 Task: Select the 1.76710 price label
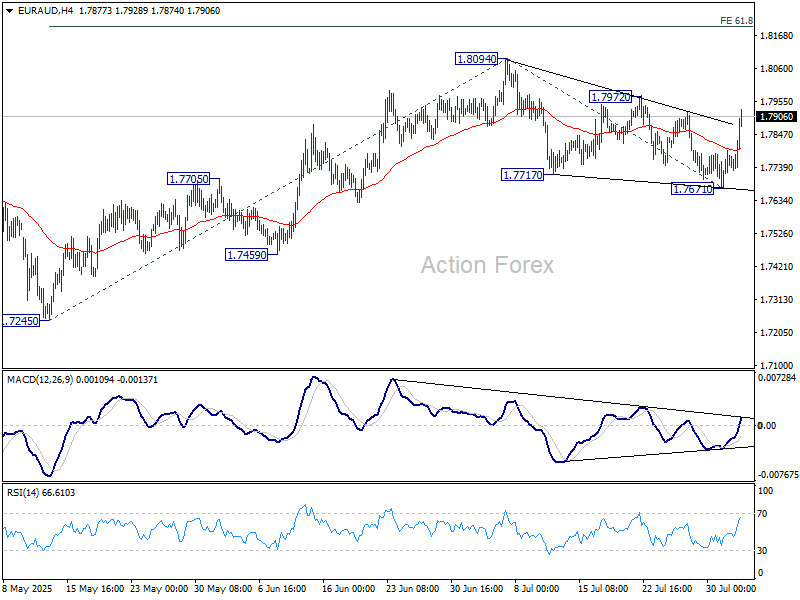692,189
